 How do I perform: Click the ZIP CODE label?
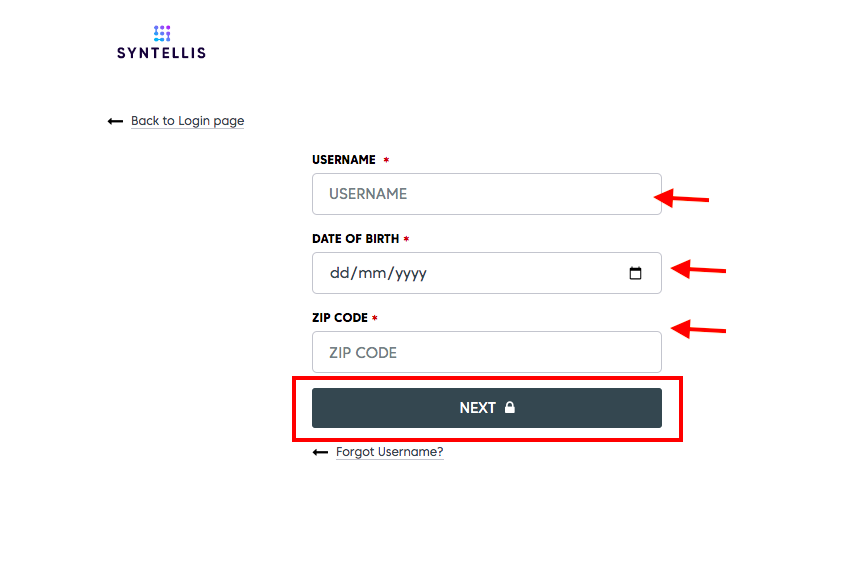[x=340, y=318]
